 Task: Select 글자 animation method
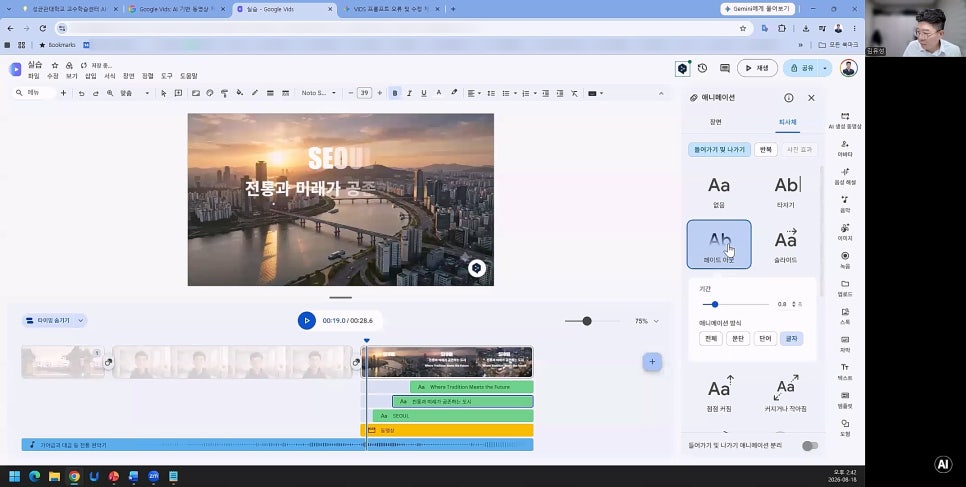coord(791,338)
